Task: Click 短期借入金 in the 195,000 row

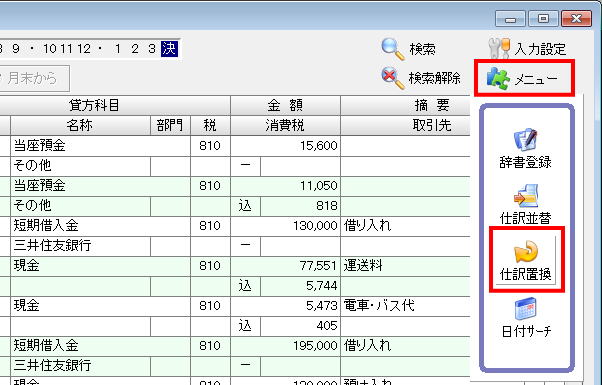Action: (46, 345)
